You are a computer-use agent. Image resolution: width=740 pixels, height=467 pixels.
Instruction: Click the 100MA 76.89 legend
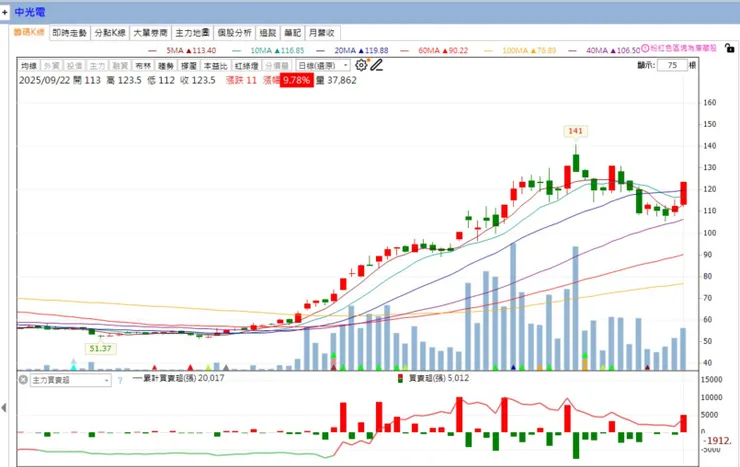click(x=520, y=50)
